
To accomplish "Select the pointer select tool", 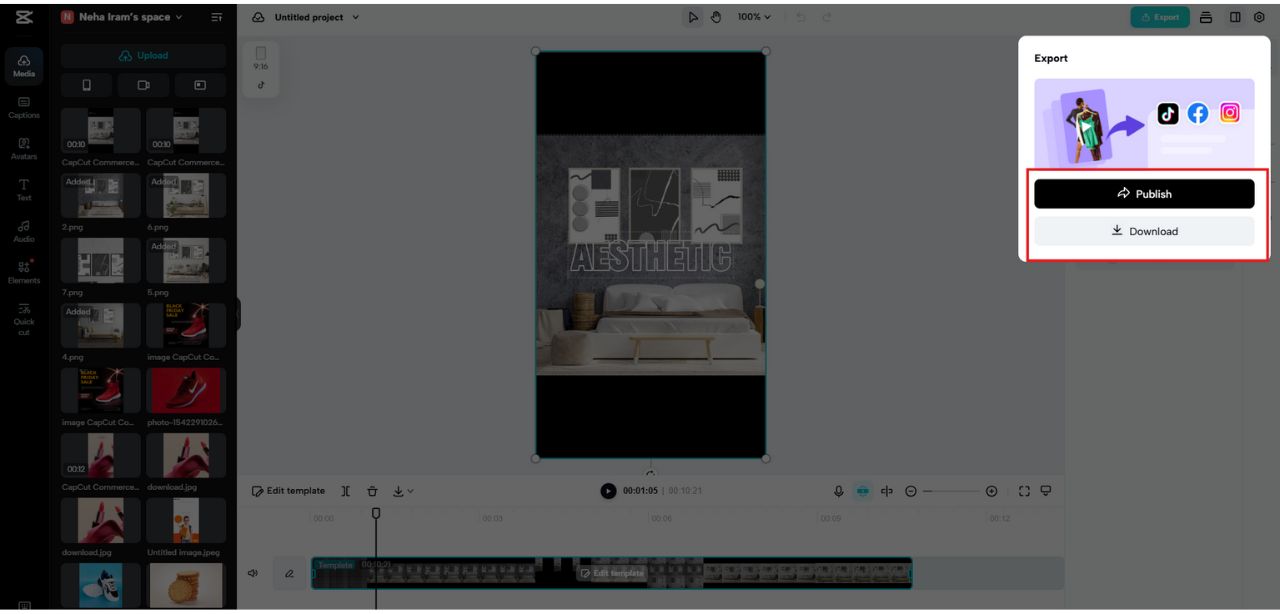I will [x=694, y=17].
